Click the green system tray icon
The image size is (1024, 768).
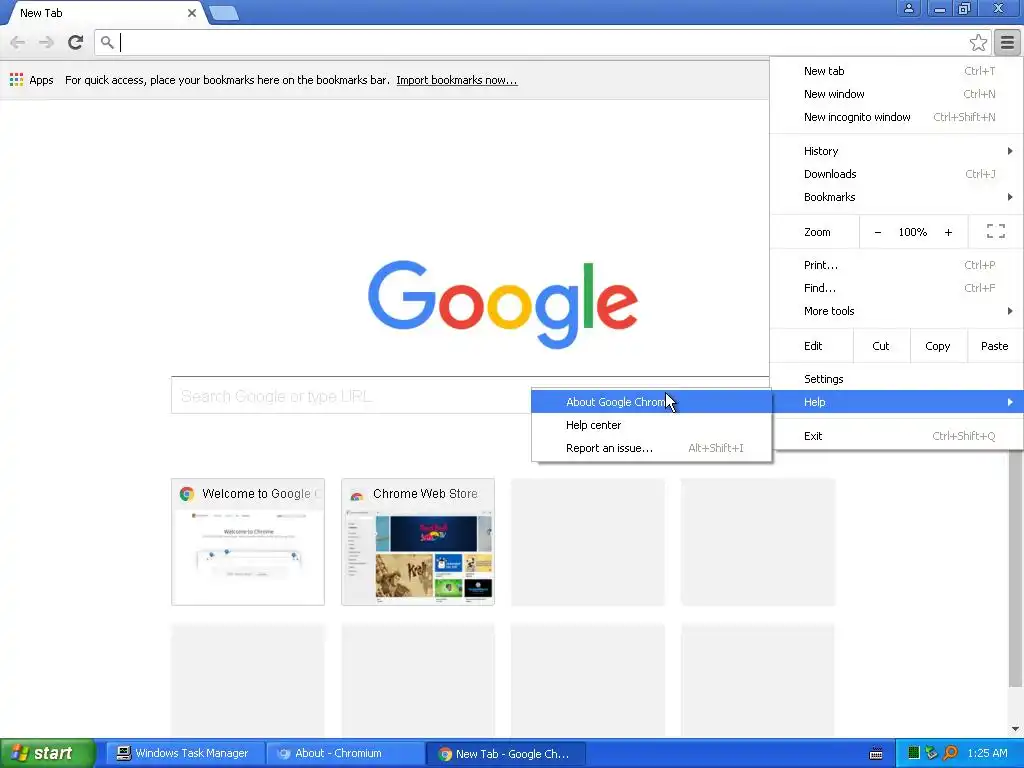[913, 753]
